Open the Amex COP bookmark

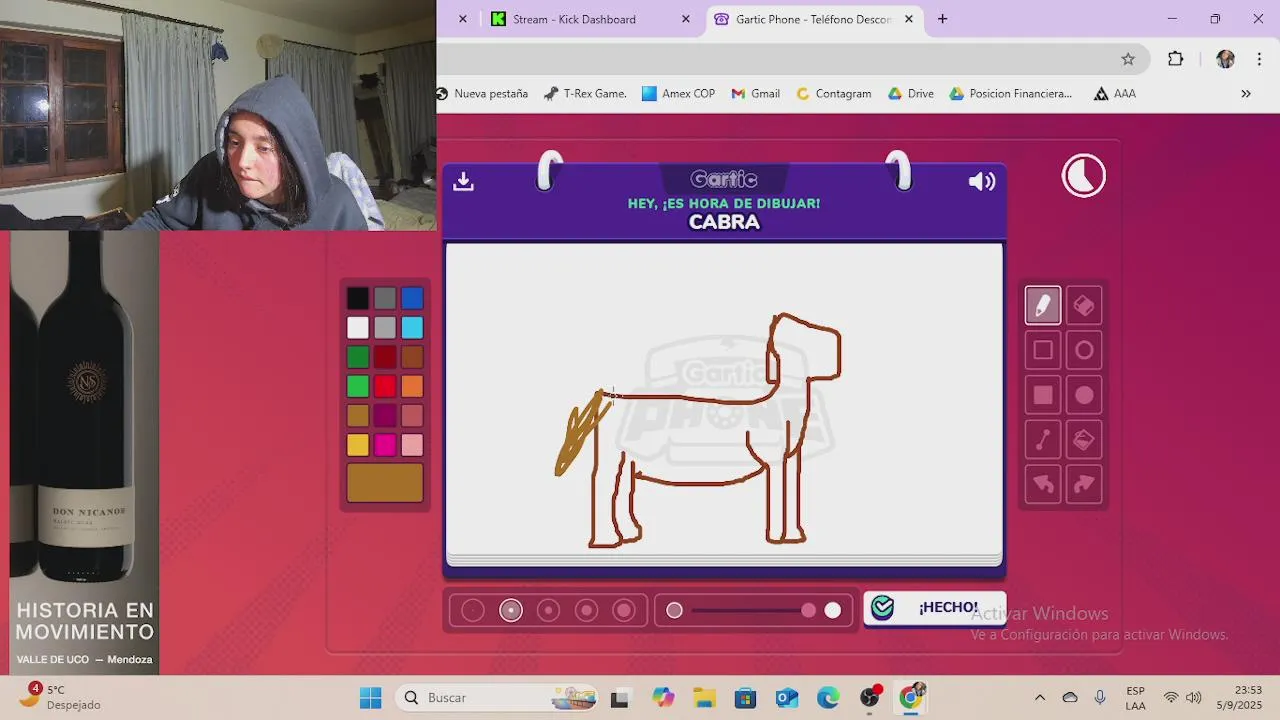coord(678,93)
